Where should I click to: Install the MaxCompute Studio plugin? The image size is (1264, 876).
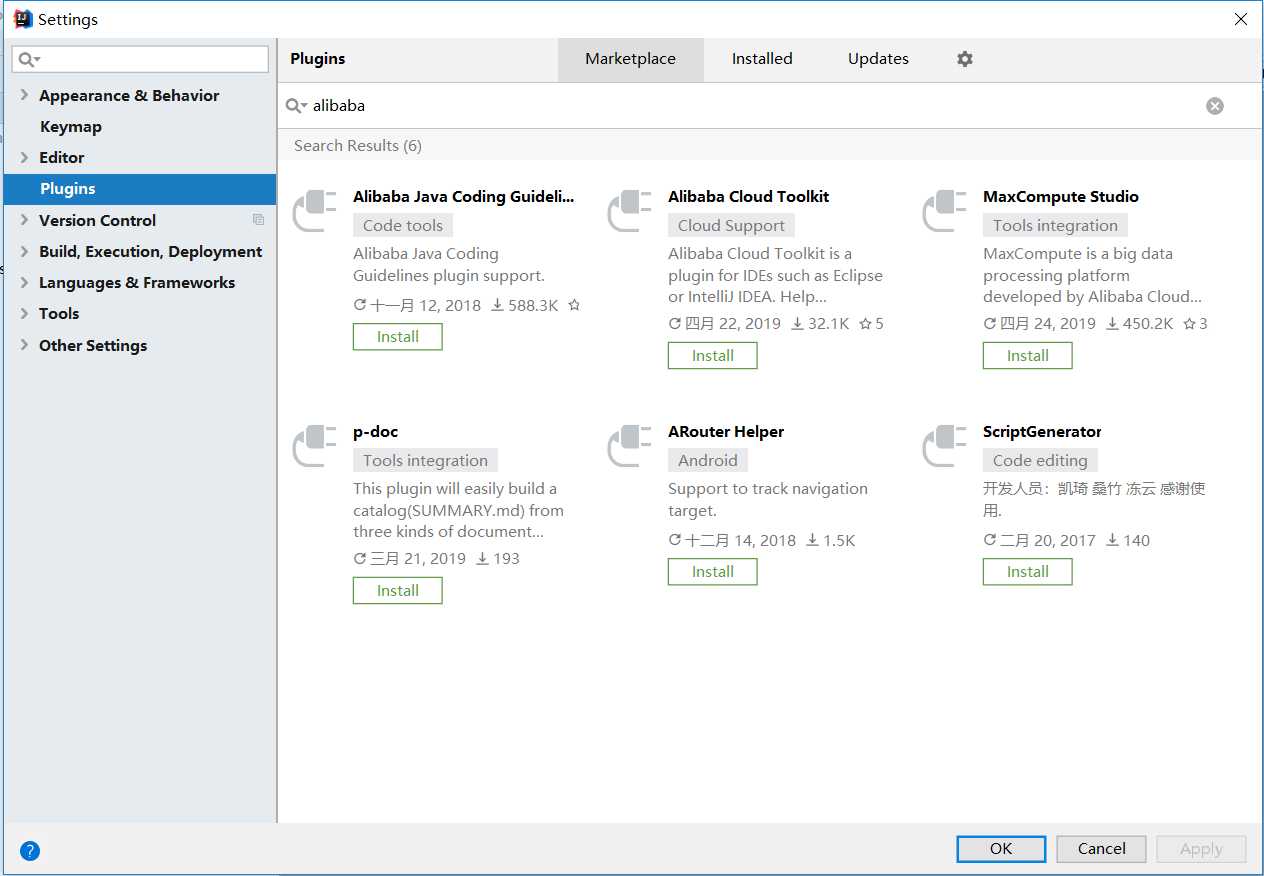pos(1027,356)
